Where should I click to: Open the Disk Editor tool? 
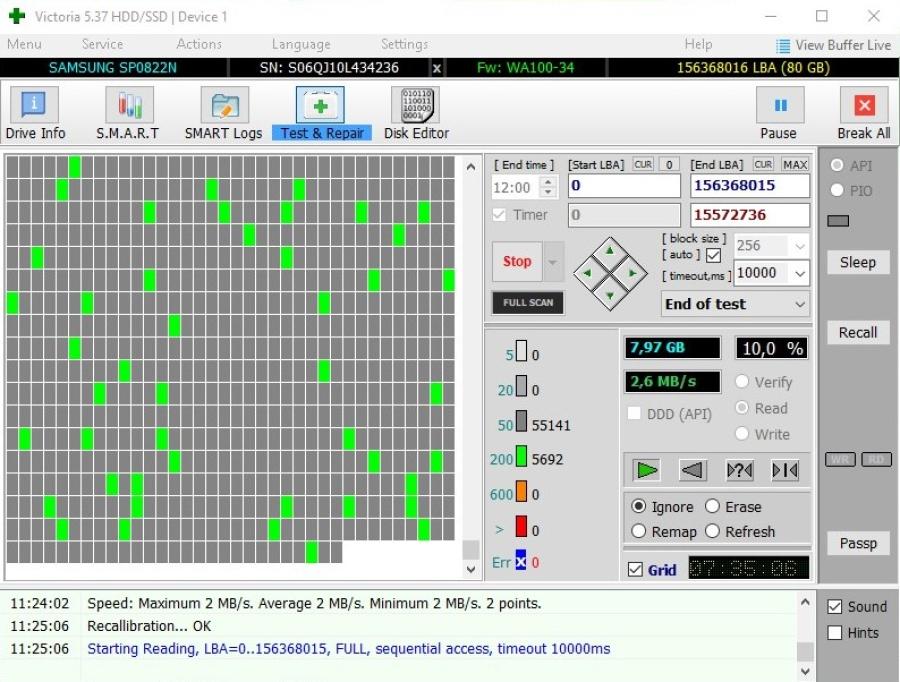tap(416, 113)
